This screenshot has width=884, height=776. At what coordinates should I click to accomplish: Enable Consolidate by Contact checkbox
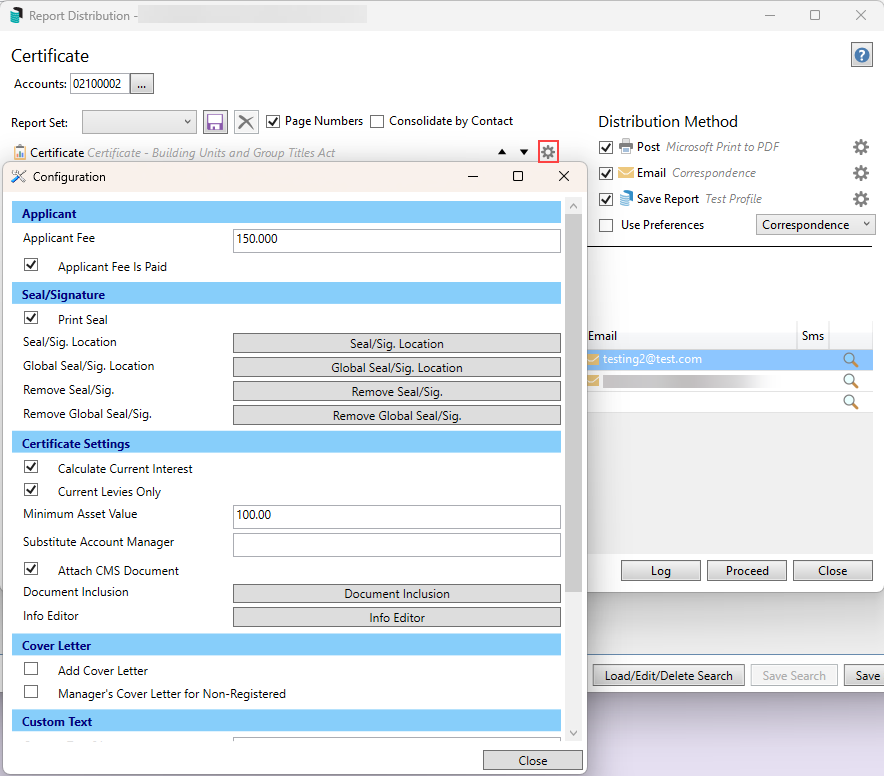coord(377,121)
